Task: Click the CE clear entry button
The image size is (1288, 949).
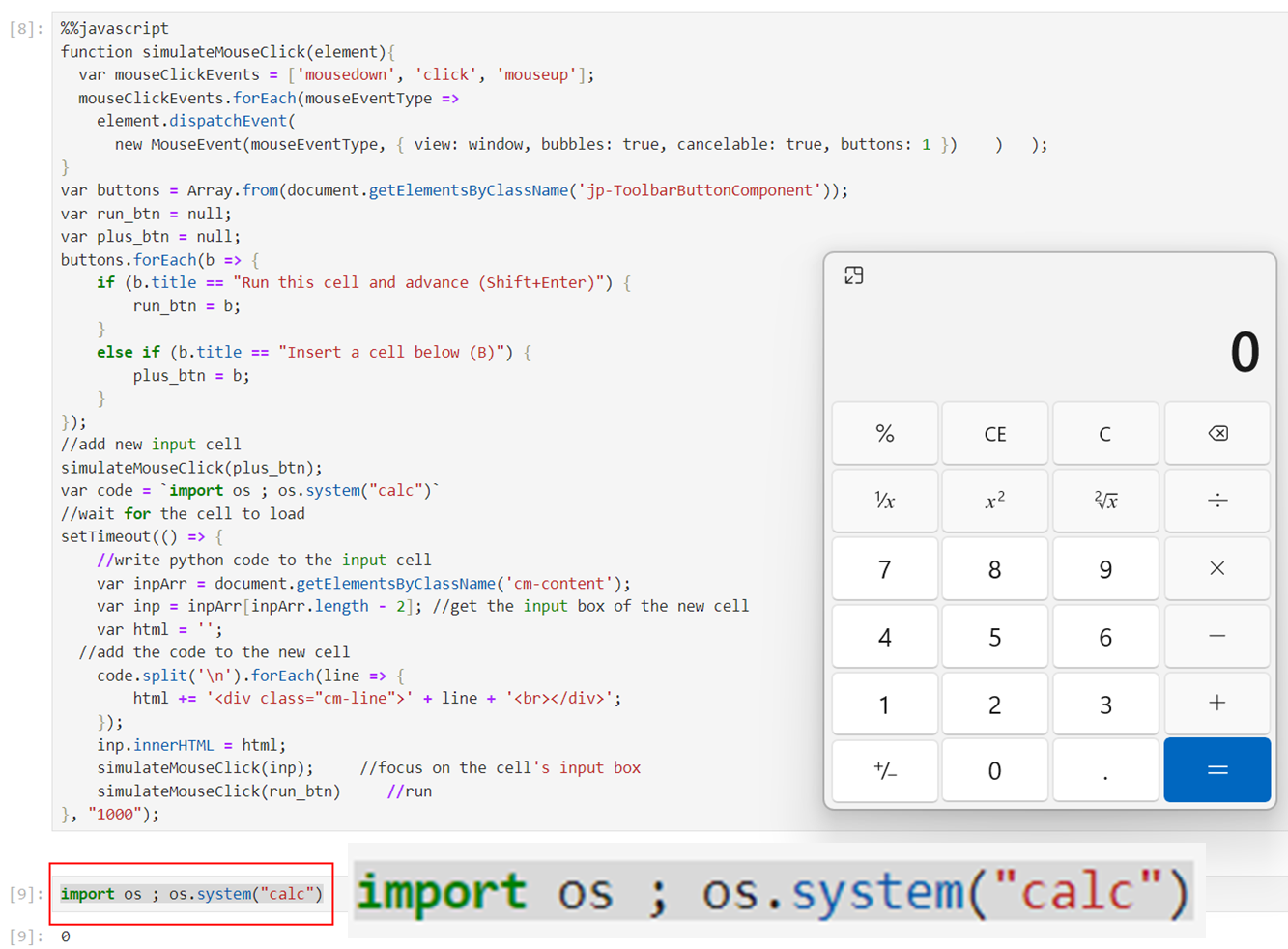Action: point(994,433)
